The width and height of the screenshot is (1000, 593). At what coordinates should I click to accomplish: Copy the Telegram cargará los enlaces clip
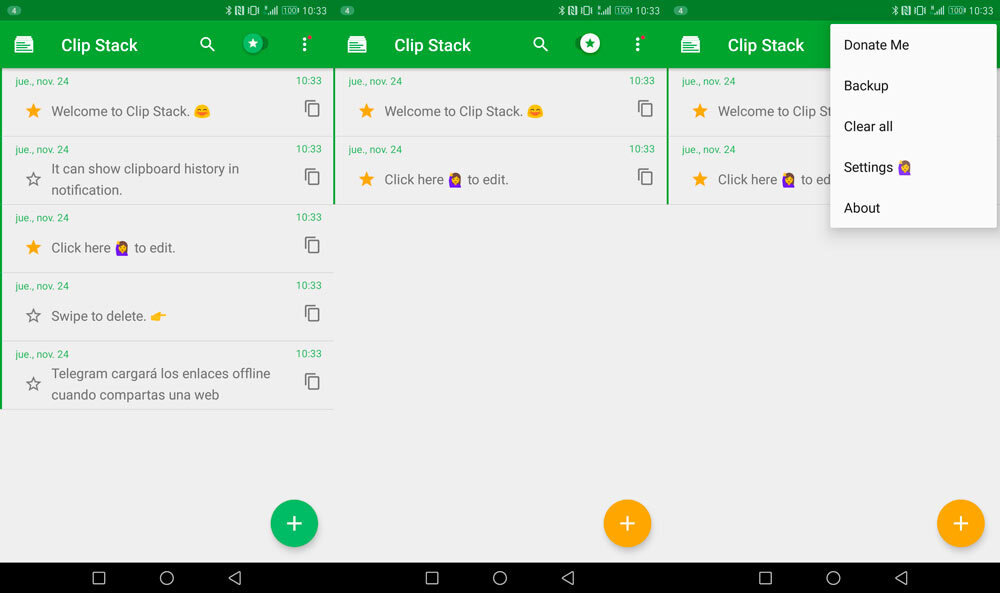[x=312, y=382]
